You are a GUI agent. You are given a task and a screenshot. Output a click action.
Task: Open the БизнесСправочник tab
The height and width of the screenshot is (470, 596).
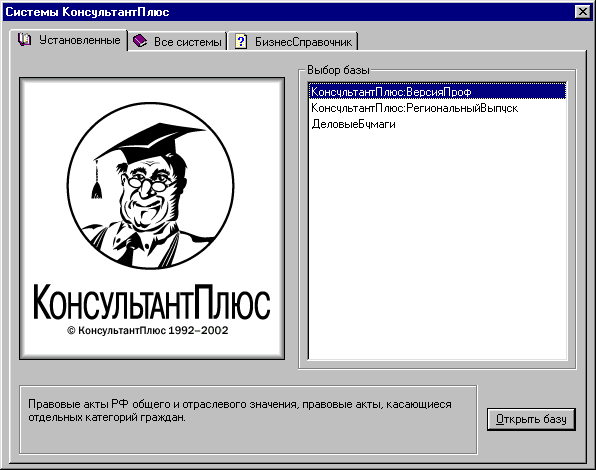point(293,41)
